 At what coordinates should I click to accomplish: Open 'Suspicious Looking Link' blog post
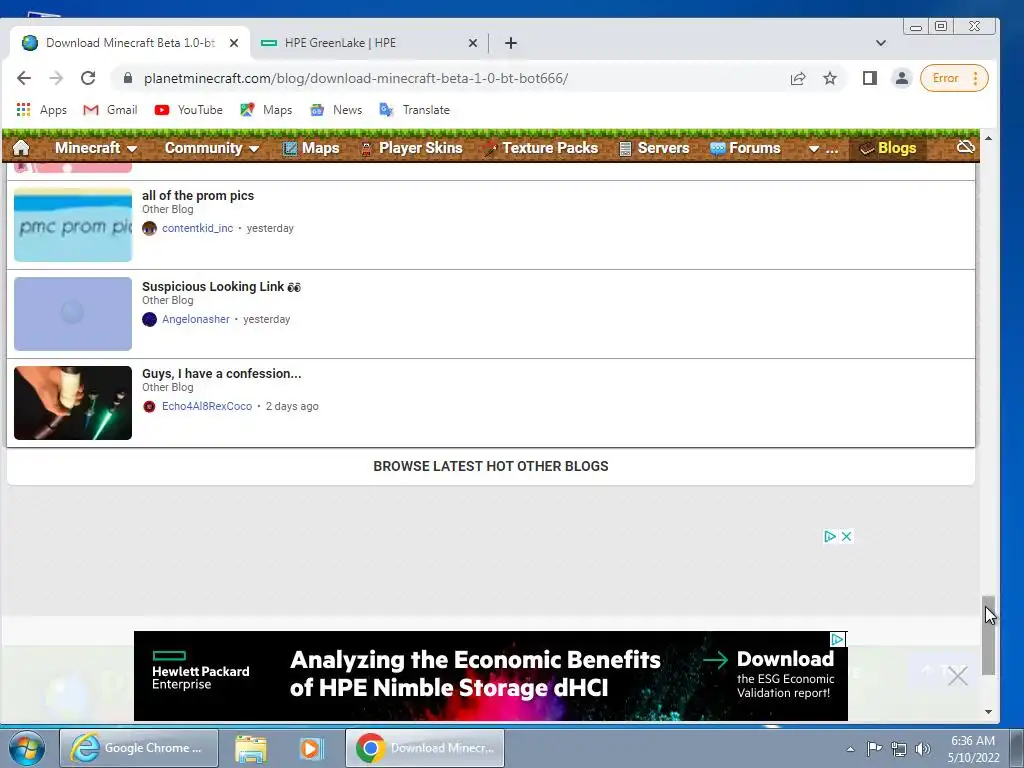[x=221, y=287]
